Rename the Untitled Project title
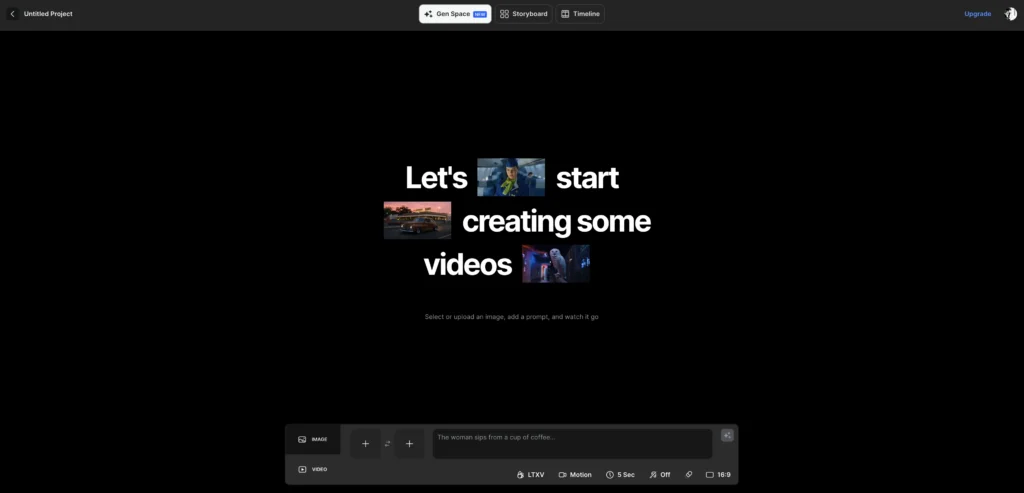The width and height of the screenshot is (1024, 493). pos(48,14)
